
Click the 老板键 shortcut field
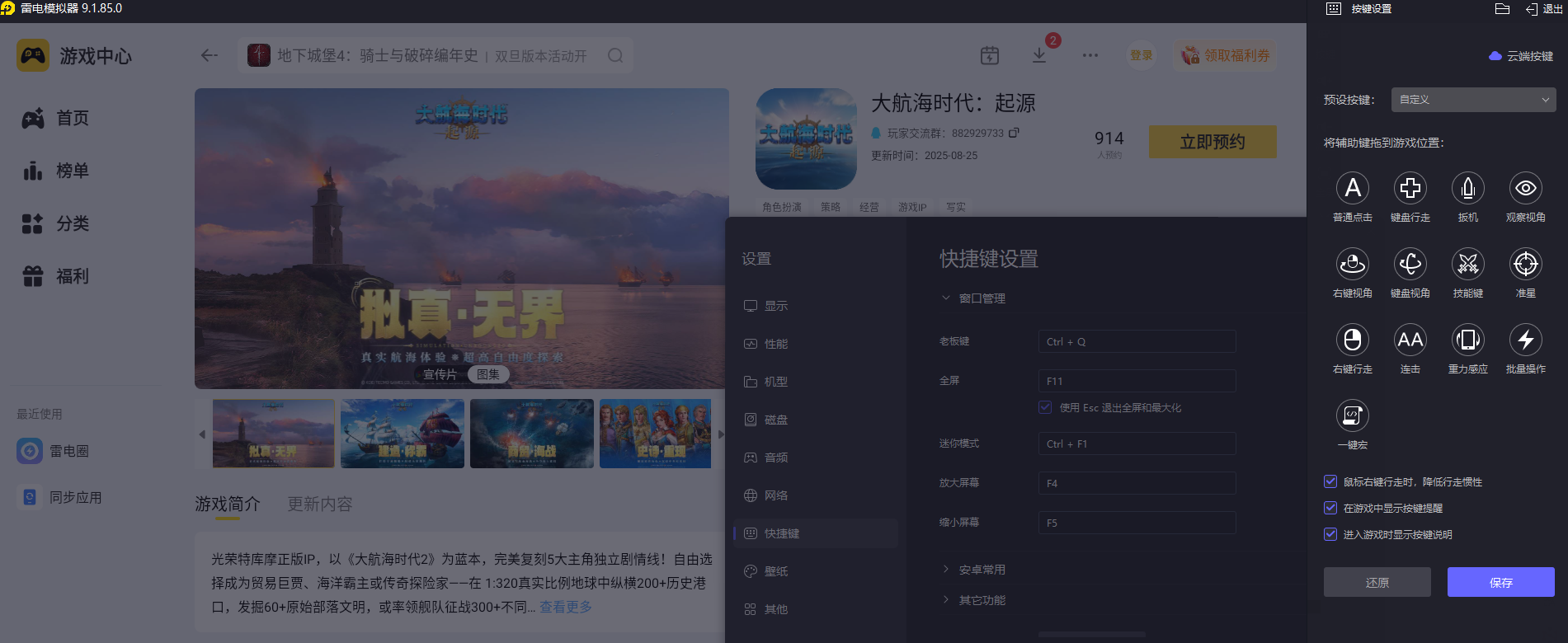coord(1137,341)
